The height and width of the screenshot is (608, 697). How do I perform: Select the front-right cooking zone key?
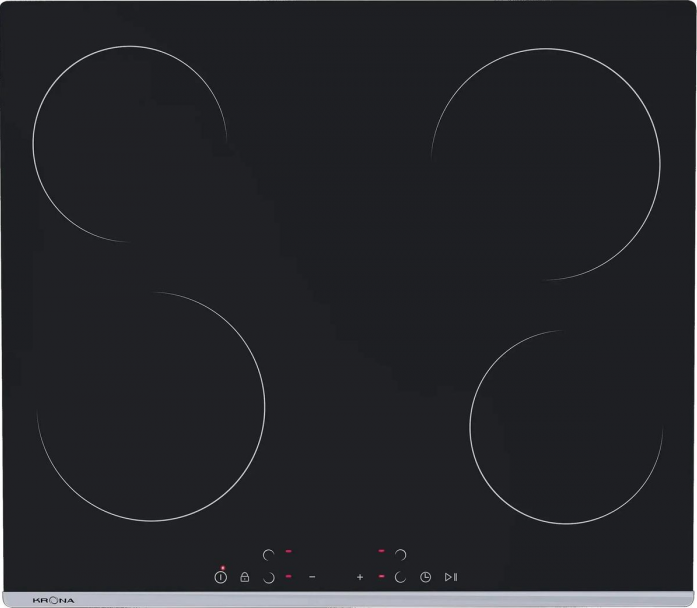pos(401,577)
